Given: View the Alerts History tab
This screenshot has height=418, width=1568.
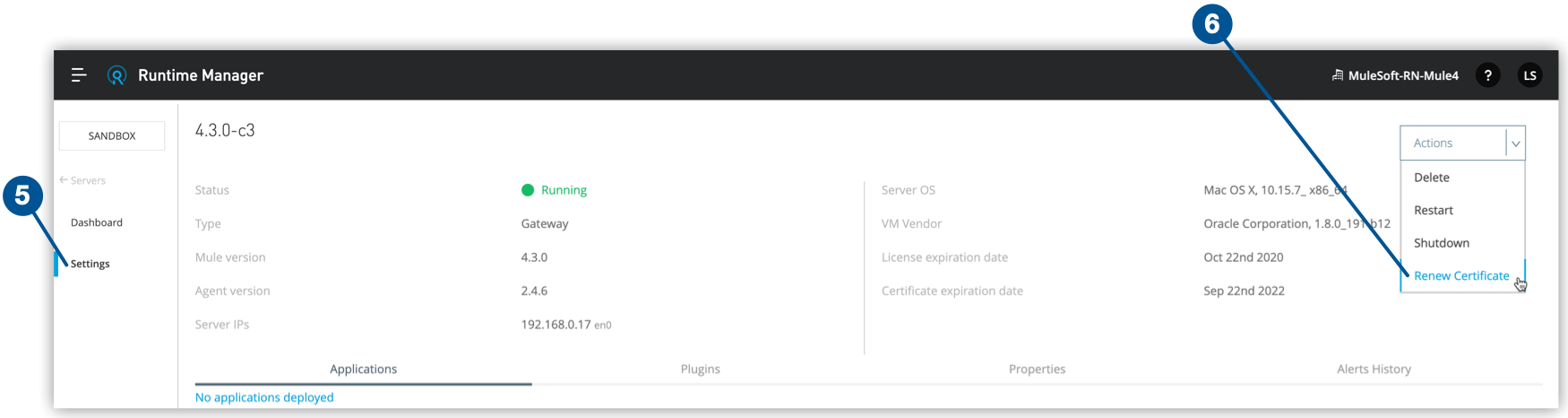Looking at the screenshot, I should tap(1374, 370).
